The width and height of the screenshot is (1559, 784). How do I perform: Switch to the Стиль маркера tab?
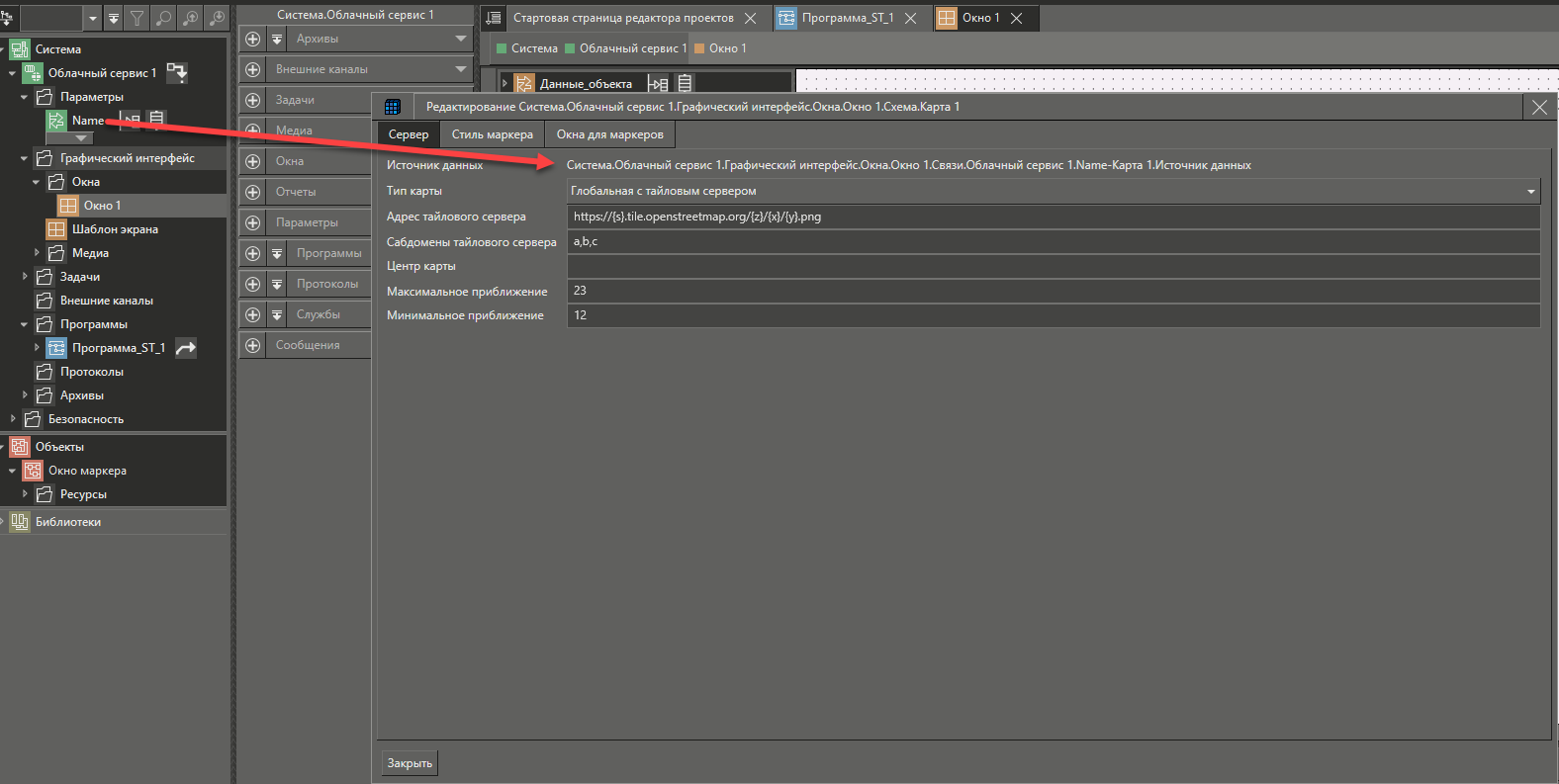point(492,134)
